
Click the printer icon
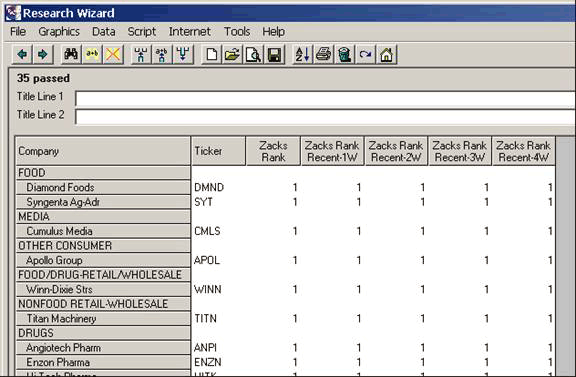pos(324,55)
